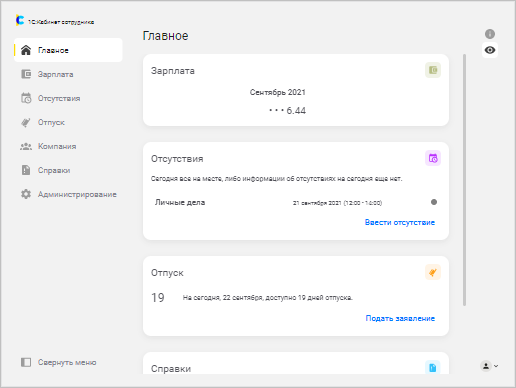The image size is (516, 388).
Task: Click the date 21 сентября 2021 (12:00 - 14:00)
Action: point(337,203)
